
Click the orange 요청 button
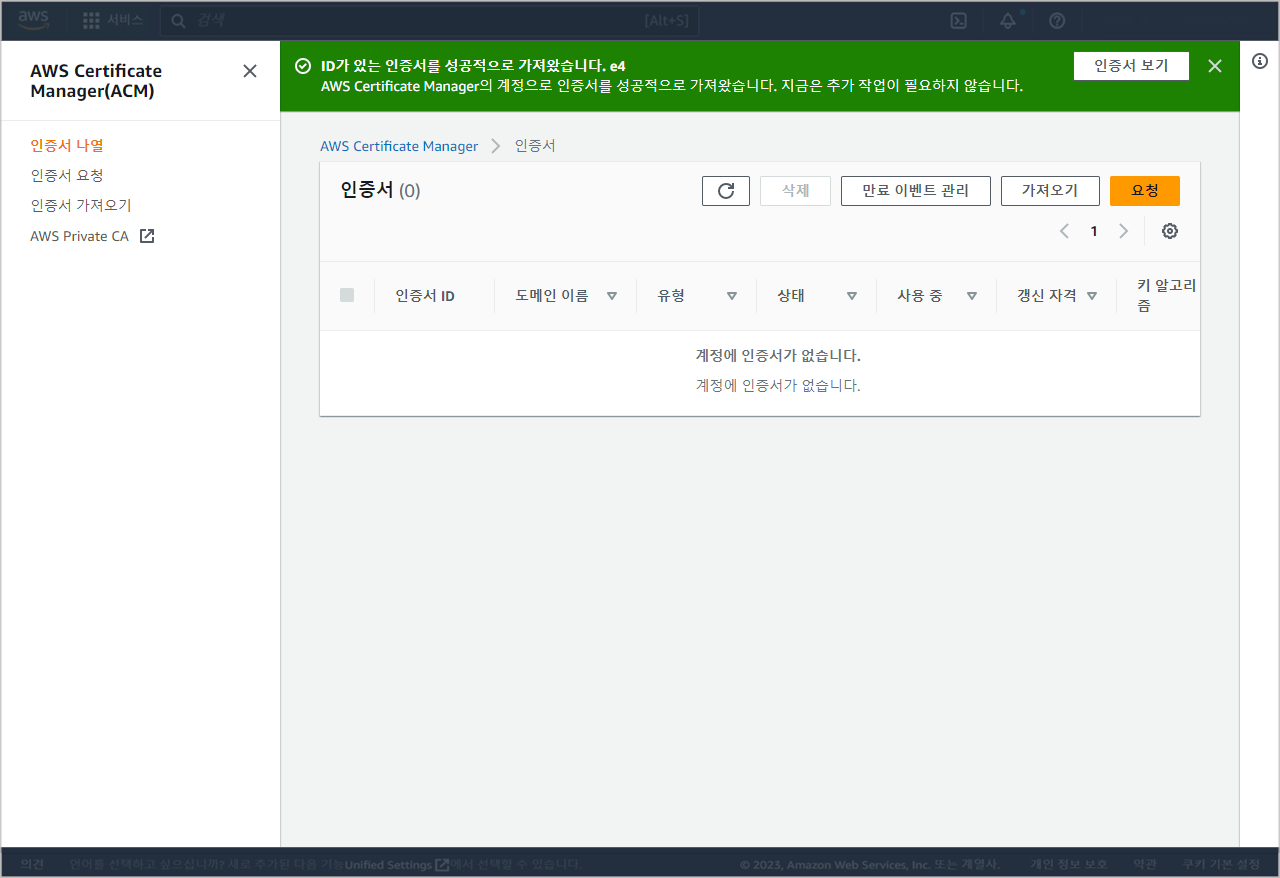pyautogui.click(x=1145, y=191)
